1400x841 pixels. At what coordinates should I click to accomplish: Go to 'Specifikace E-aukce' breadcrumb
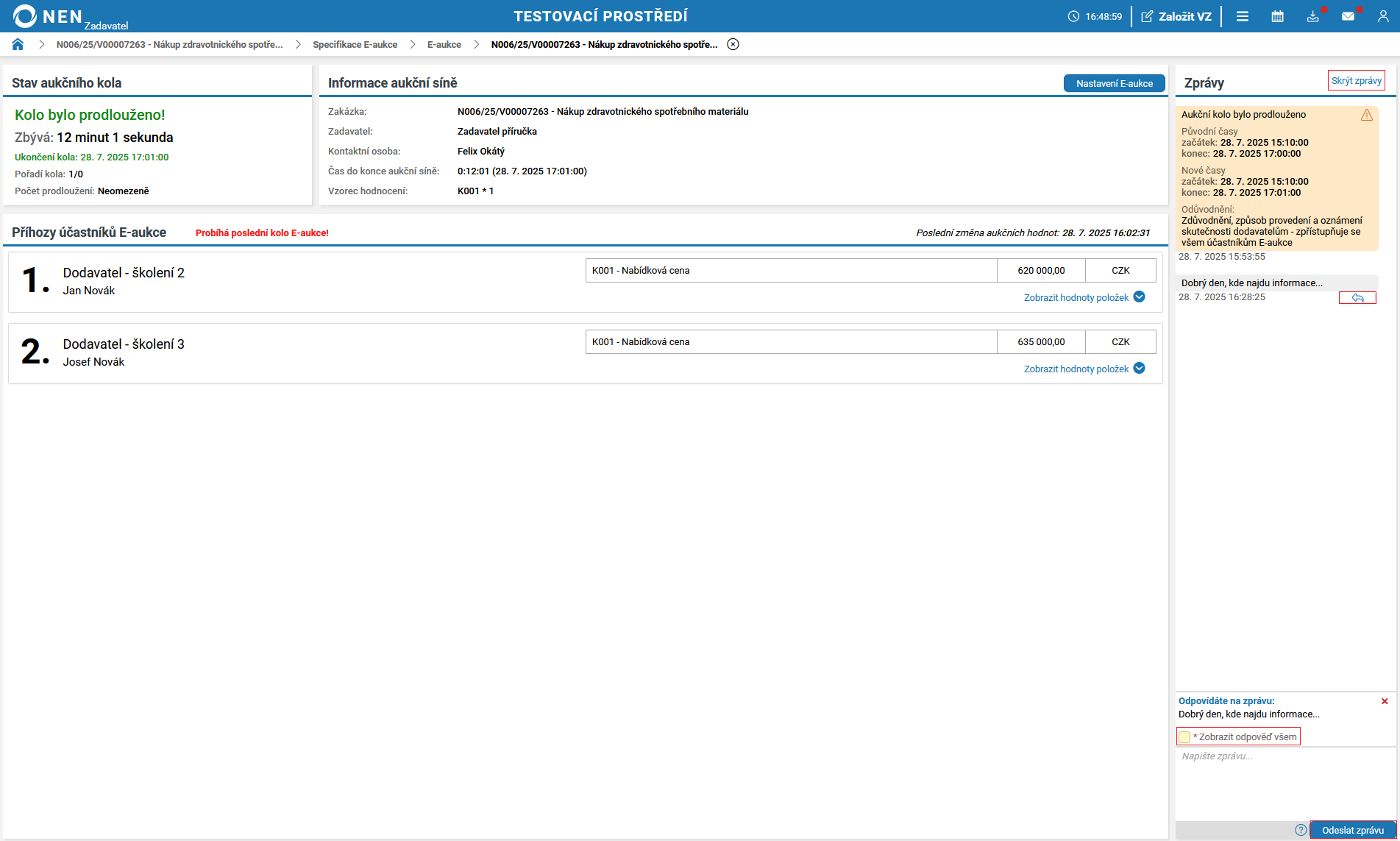[355, 45]
